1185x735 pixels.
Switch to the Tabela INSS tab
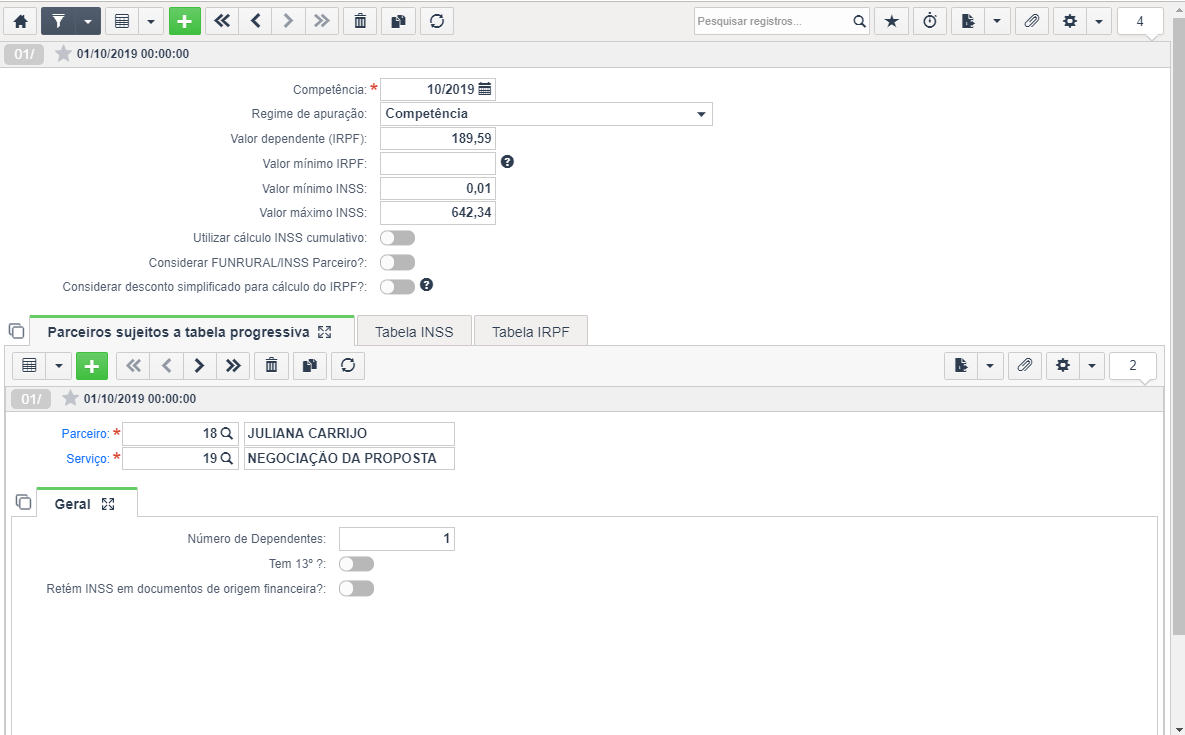[414, 332]
